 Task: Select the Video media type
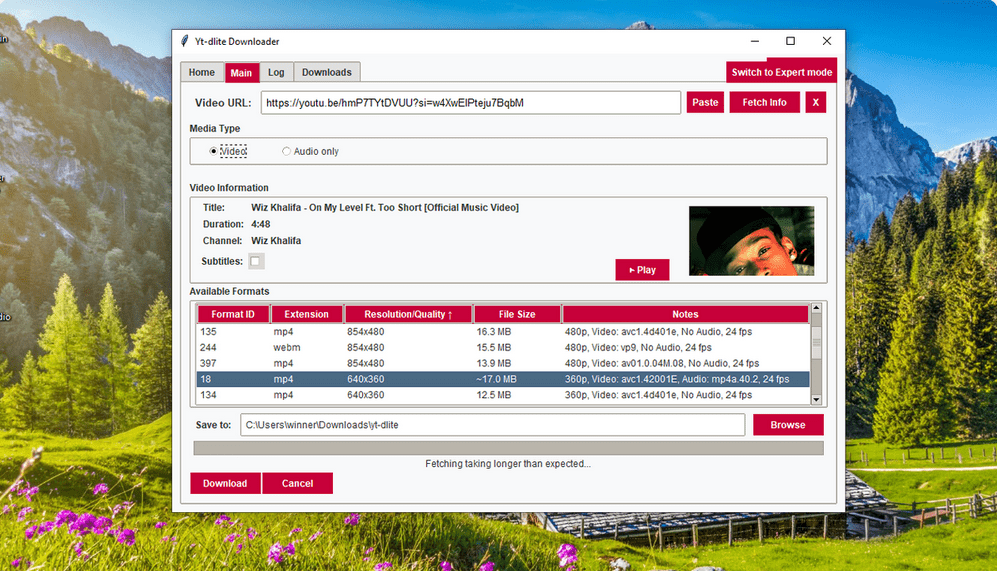point(228,151)
